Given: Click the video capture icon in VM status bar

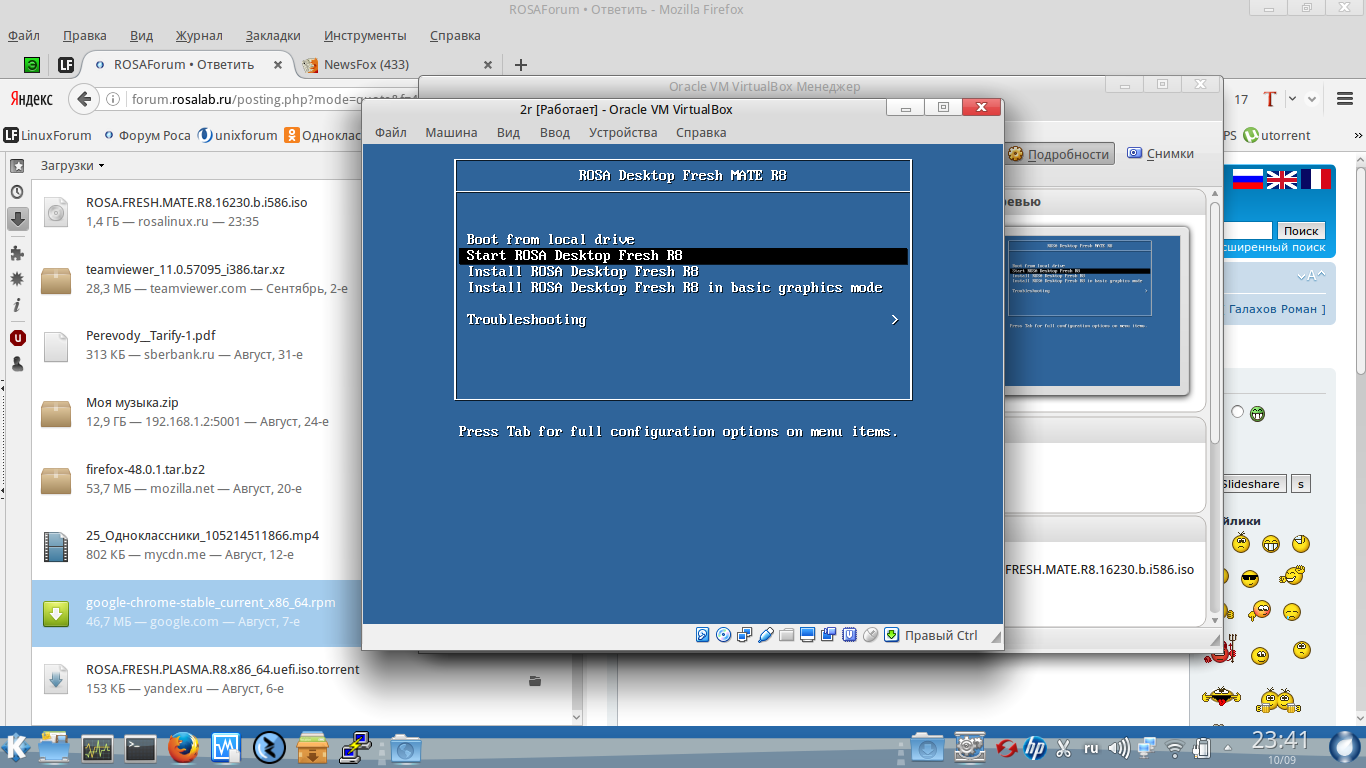Looking at the screenshot, I should coord(829,635).
